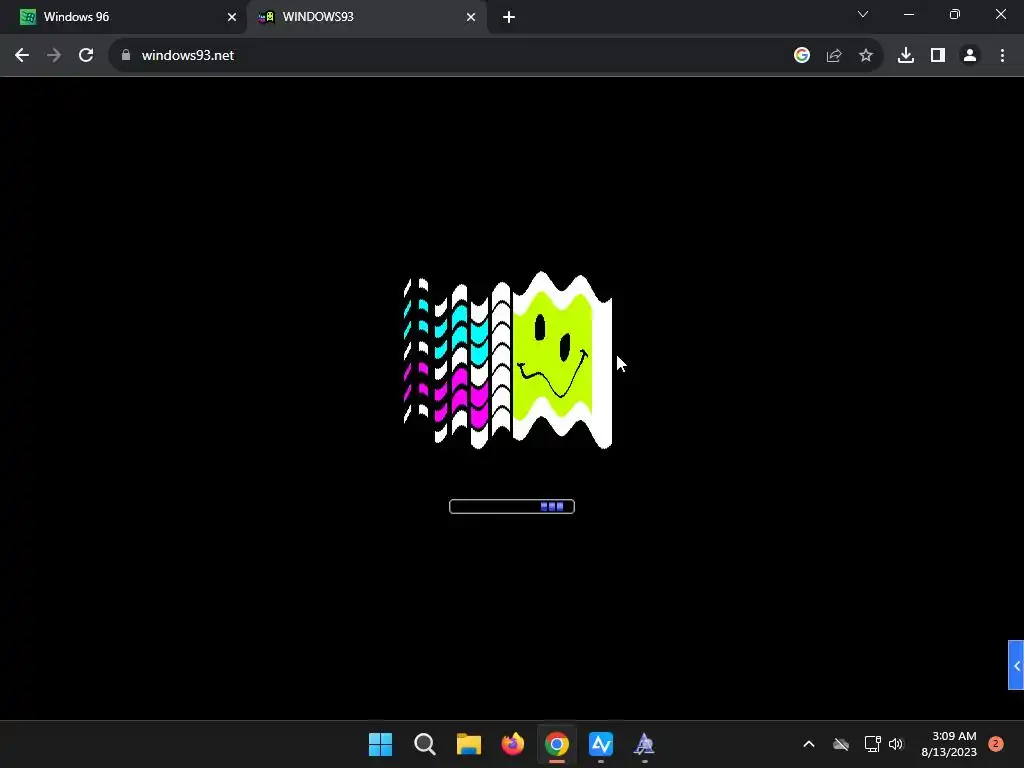Close the WINDOWS93 tab

pyautogui.click(x=471, y=17)
